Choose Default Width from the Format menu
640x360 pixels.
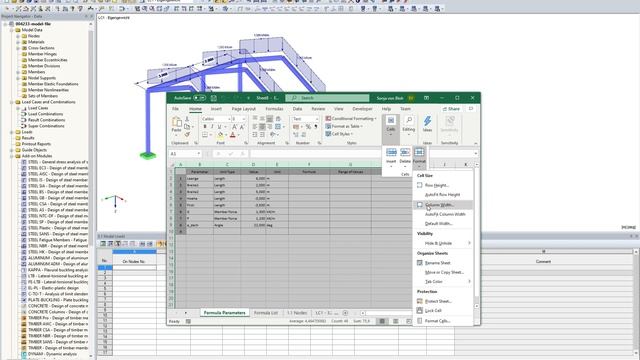443,224
